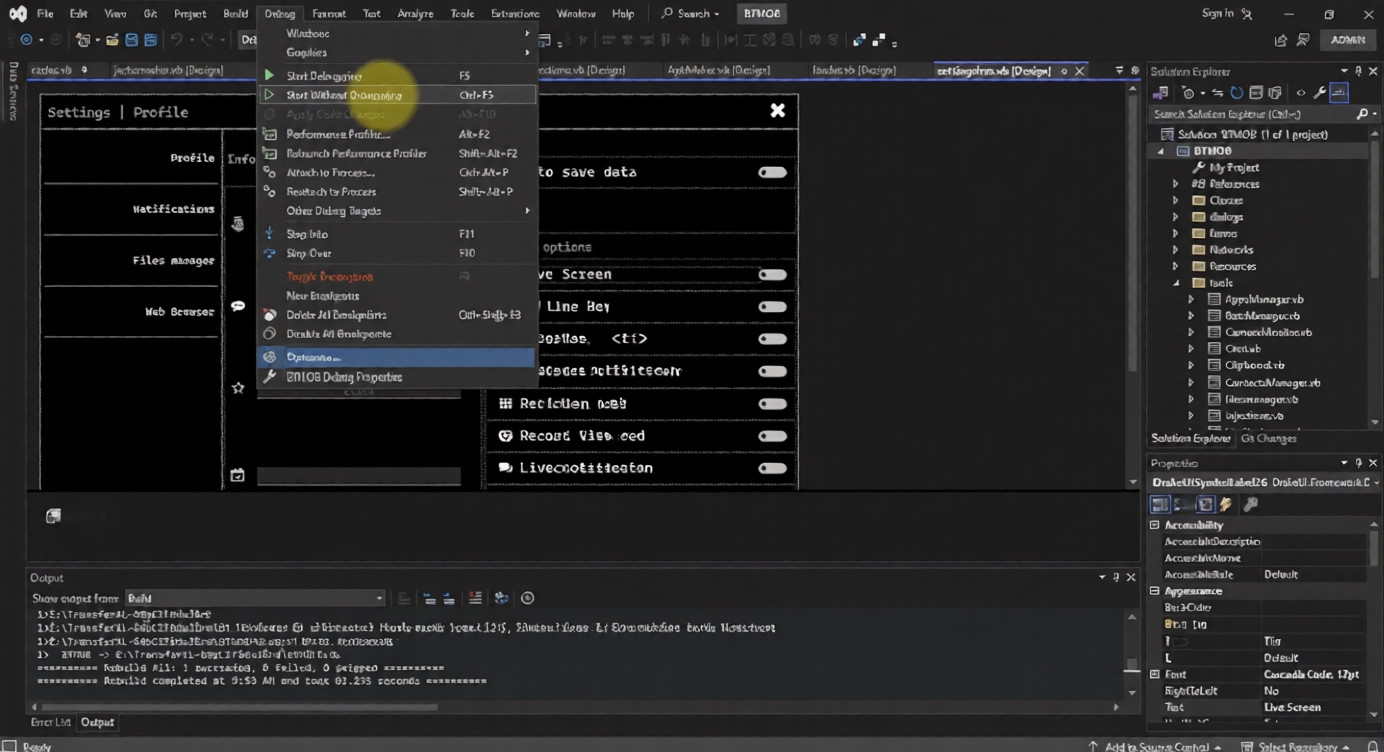Expand the References node in Solution Explorer
The image size is (1384, 752).
point(1176,184)
